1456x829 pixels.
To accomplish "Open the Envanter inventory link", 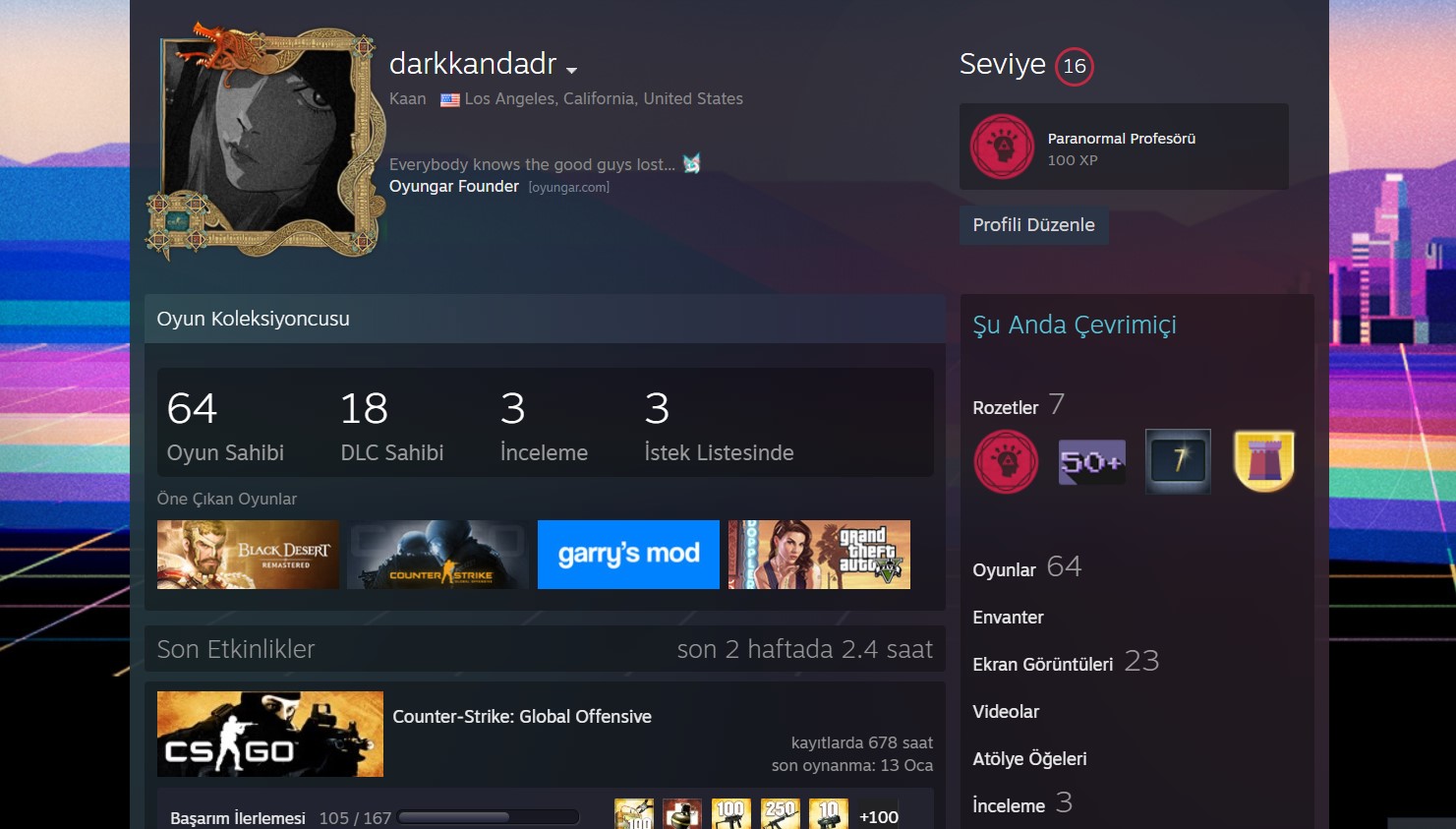I will click(x=1008, y=618).
